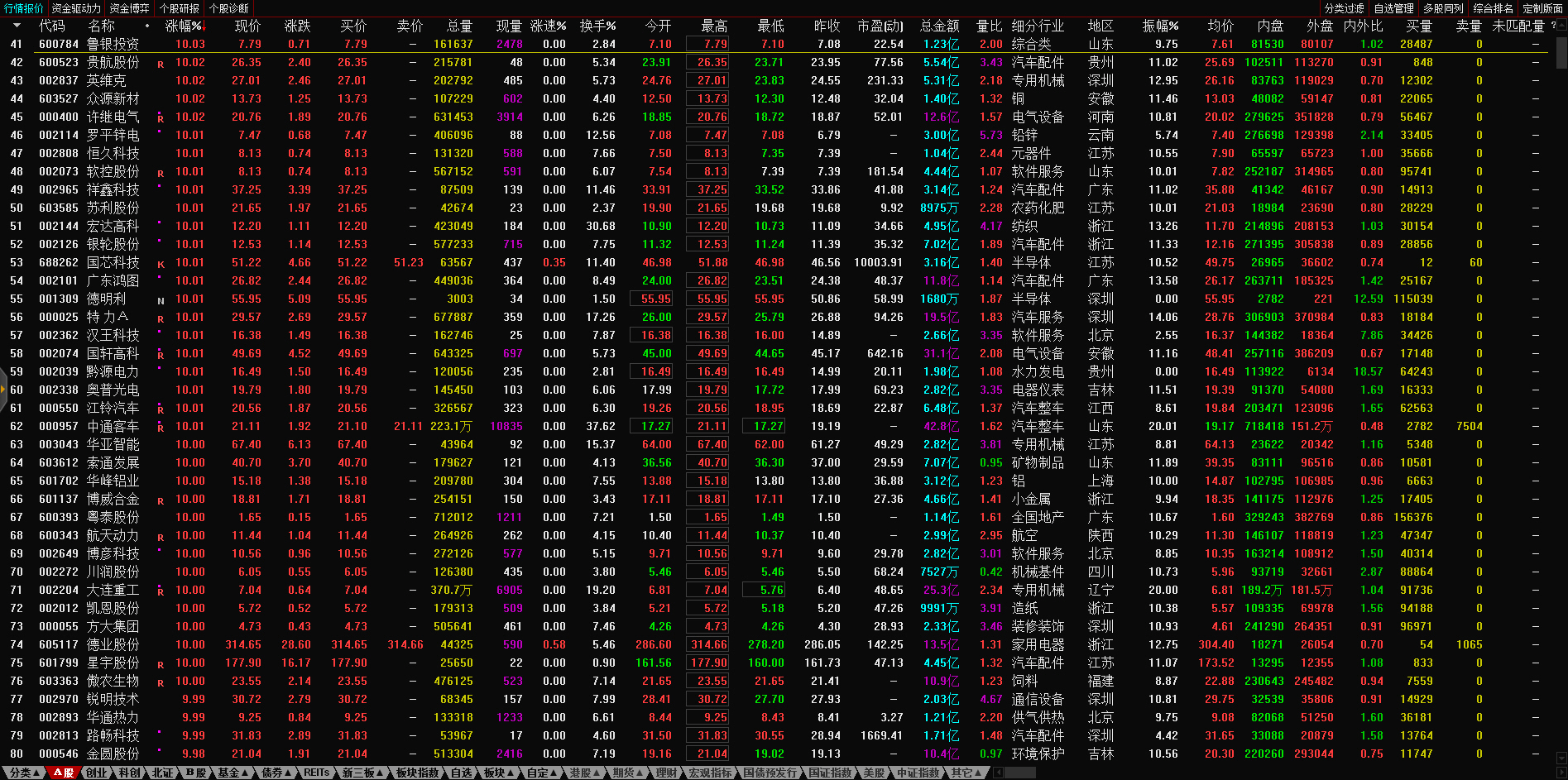Expand the 基金 bottom tab menu
Screen dimensions: 1568x780
point(233,773)
